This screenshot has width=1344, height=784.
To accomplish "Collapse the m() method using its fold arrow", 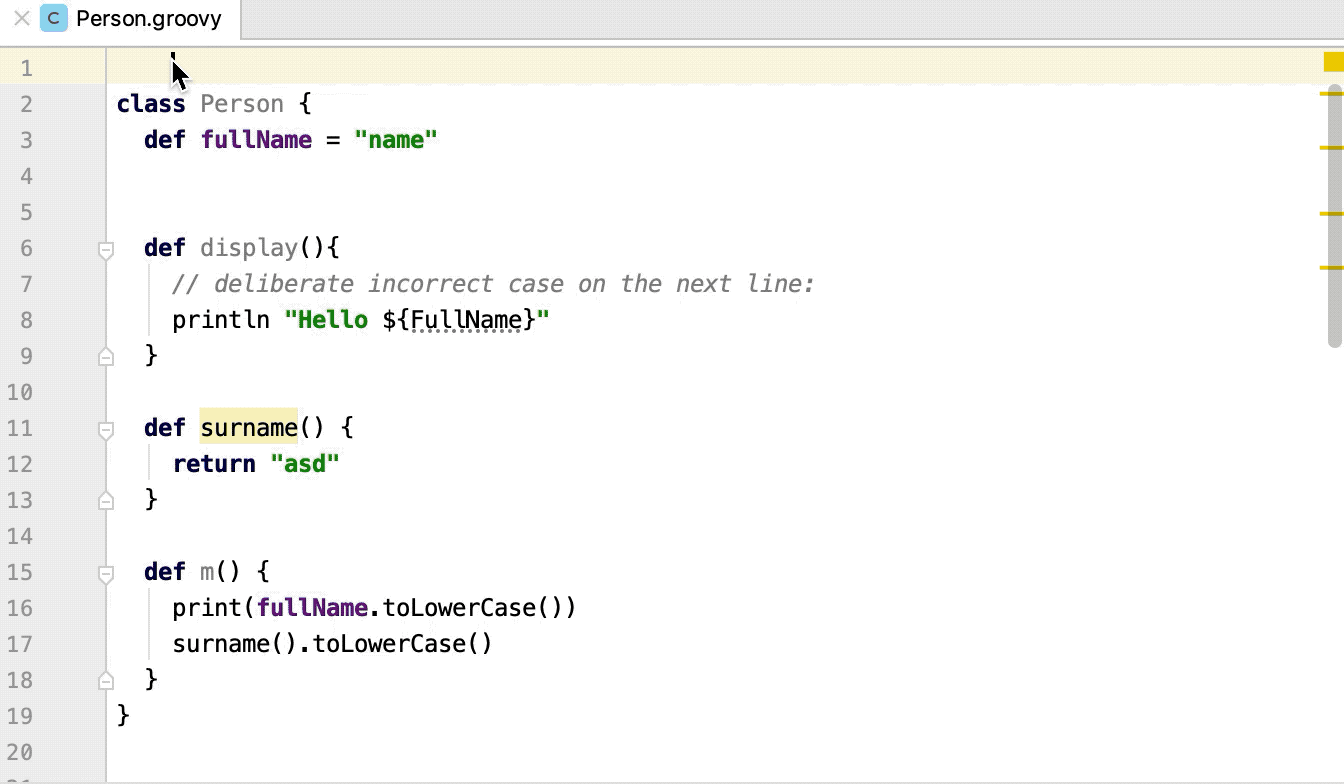I will coord(105,572).
